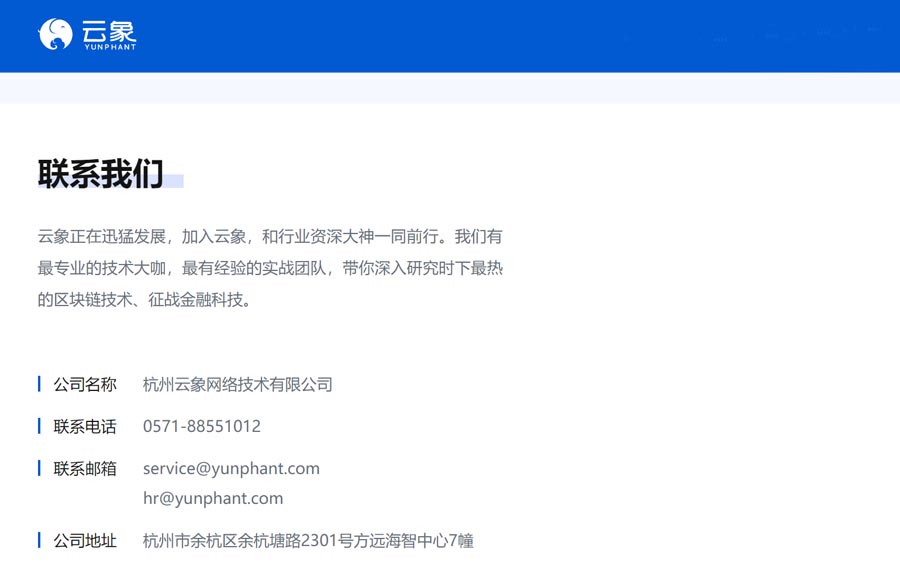
Task: Click the Yunphant elephant logo icon
Action: click(x=55, y=35)
